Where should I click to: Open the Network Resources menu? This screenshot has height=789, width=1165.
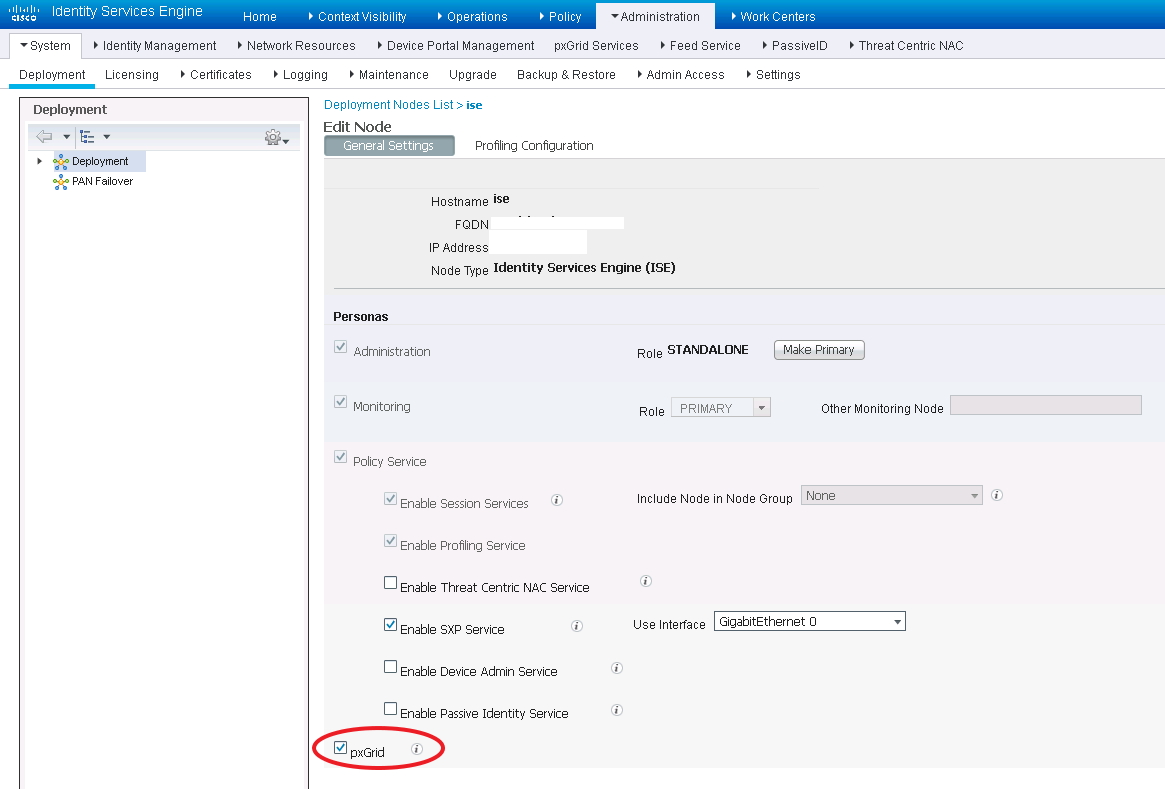click(296, 45)
